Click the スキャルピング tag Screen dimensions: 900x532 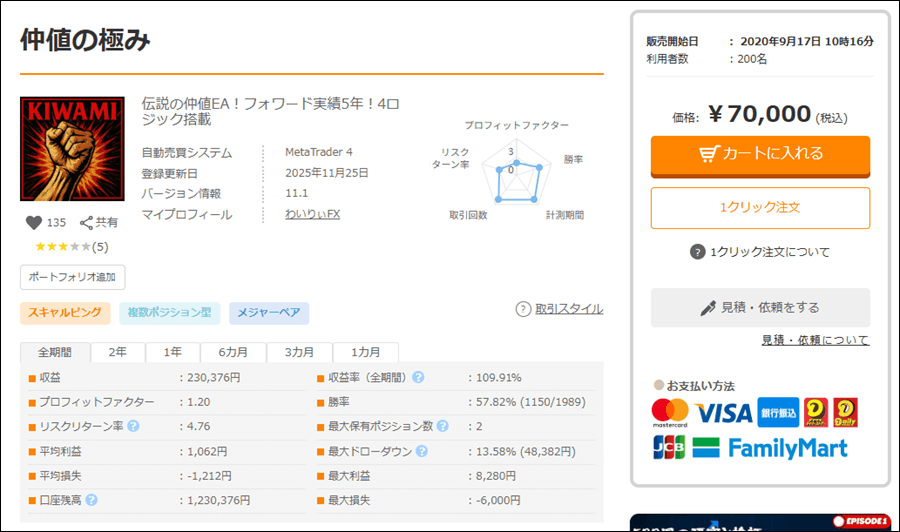click(x=64, y=313)
